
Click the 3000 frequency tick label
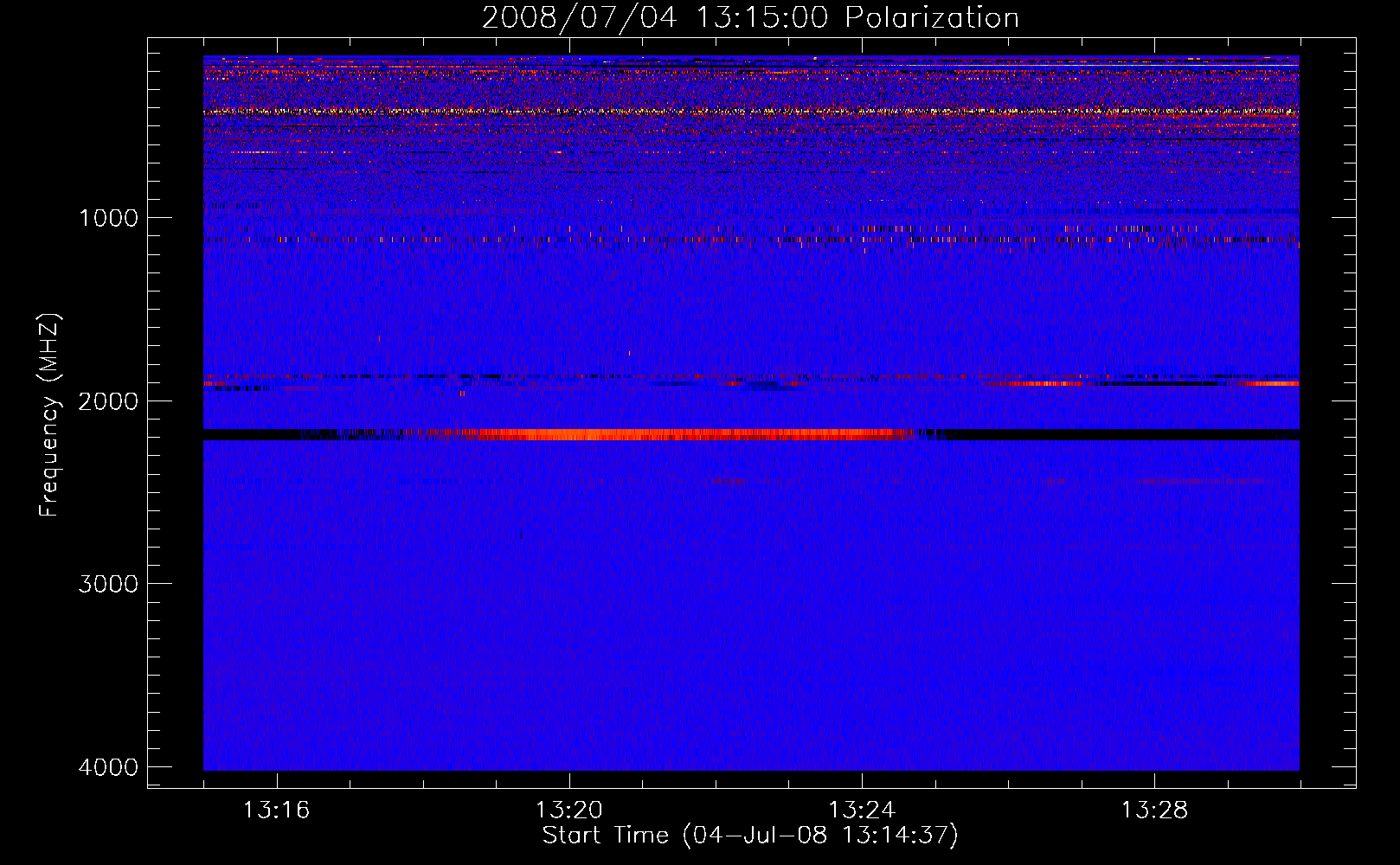click(x=109, y=584)
